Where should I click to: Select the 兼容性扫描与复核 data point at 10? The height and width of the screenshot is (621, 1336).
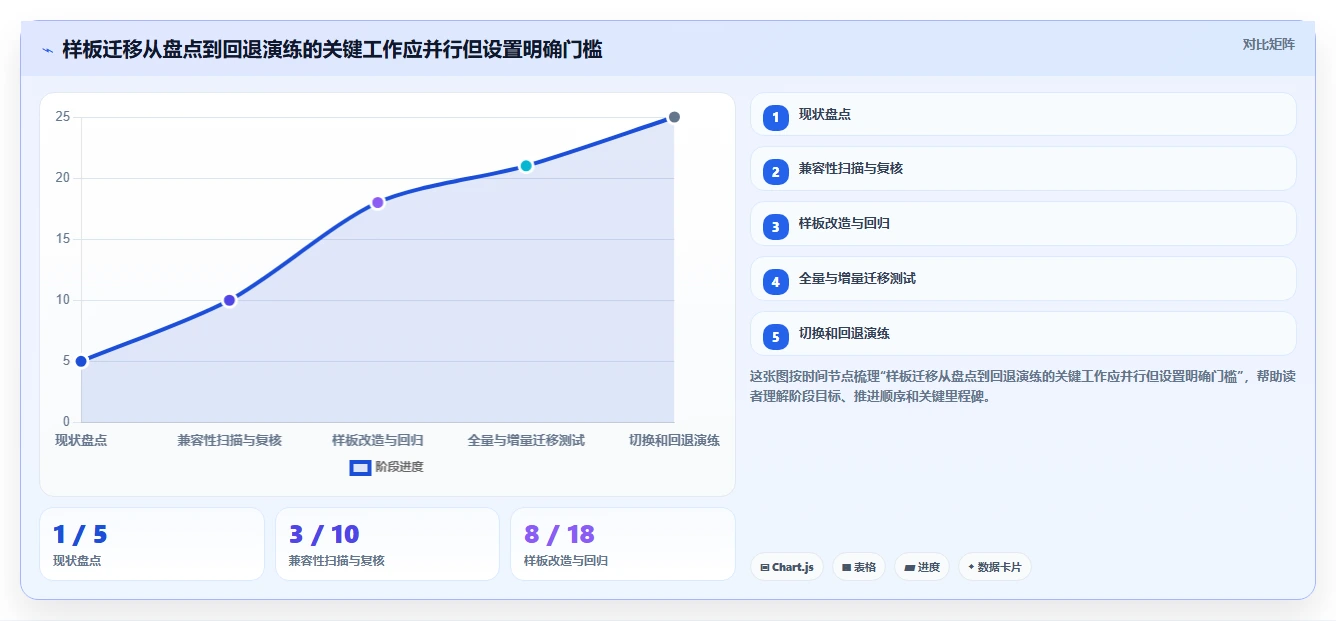coord(229,300)
